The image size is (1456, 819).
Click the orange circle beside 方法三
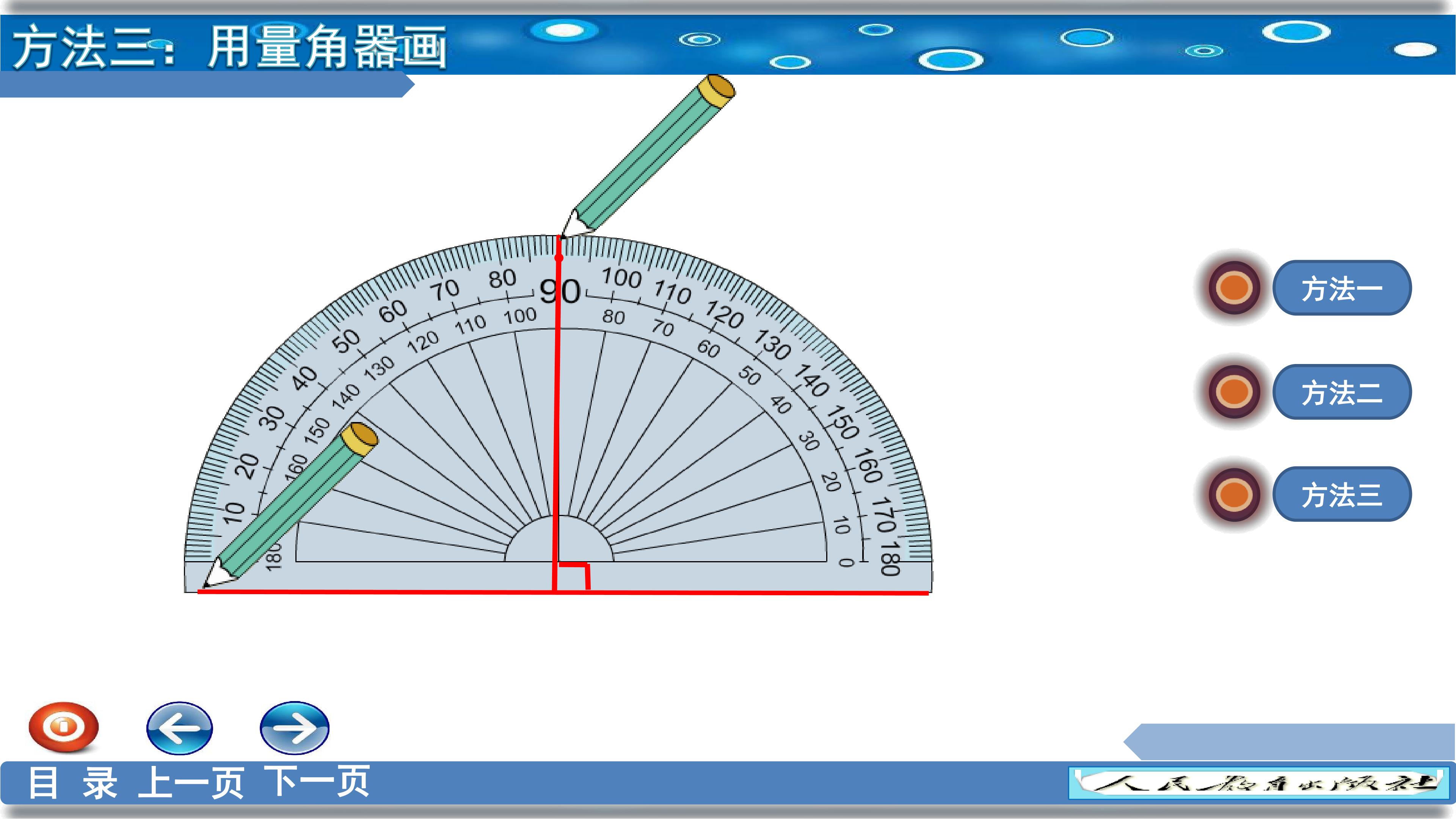point(1234,494)
